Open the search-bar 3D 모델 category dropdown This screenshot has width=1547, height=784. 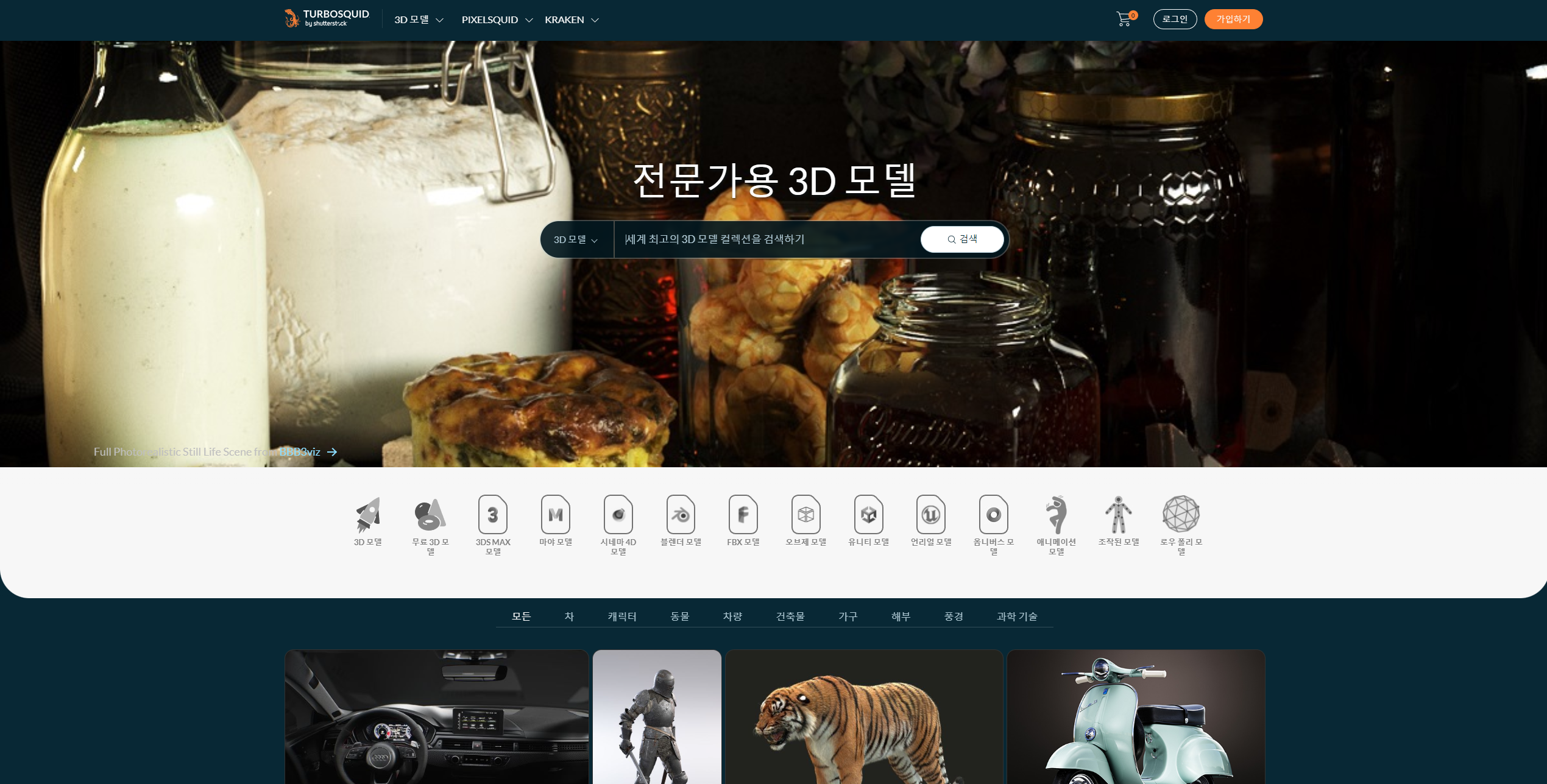coord(576,240)
